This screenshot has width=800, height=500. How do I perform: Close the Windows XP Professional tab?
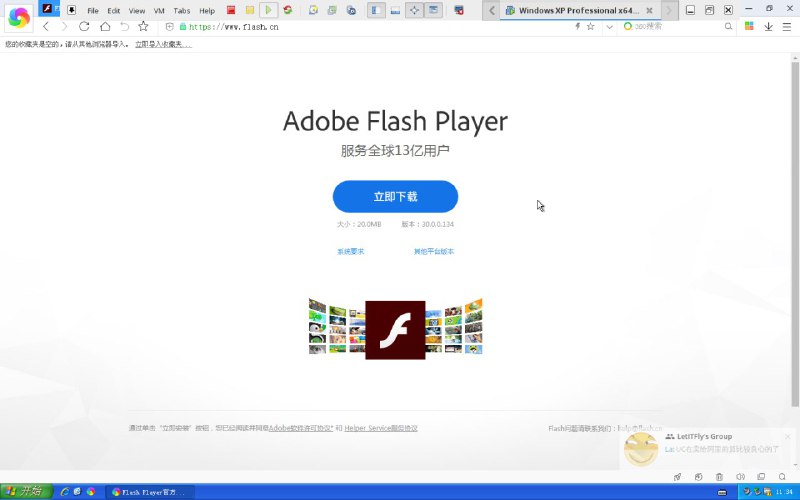(649, 10)
